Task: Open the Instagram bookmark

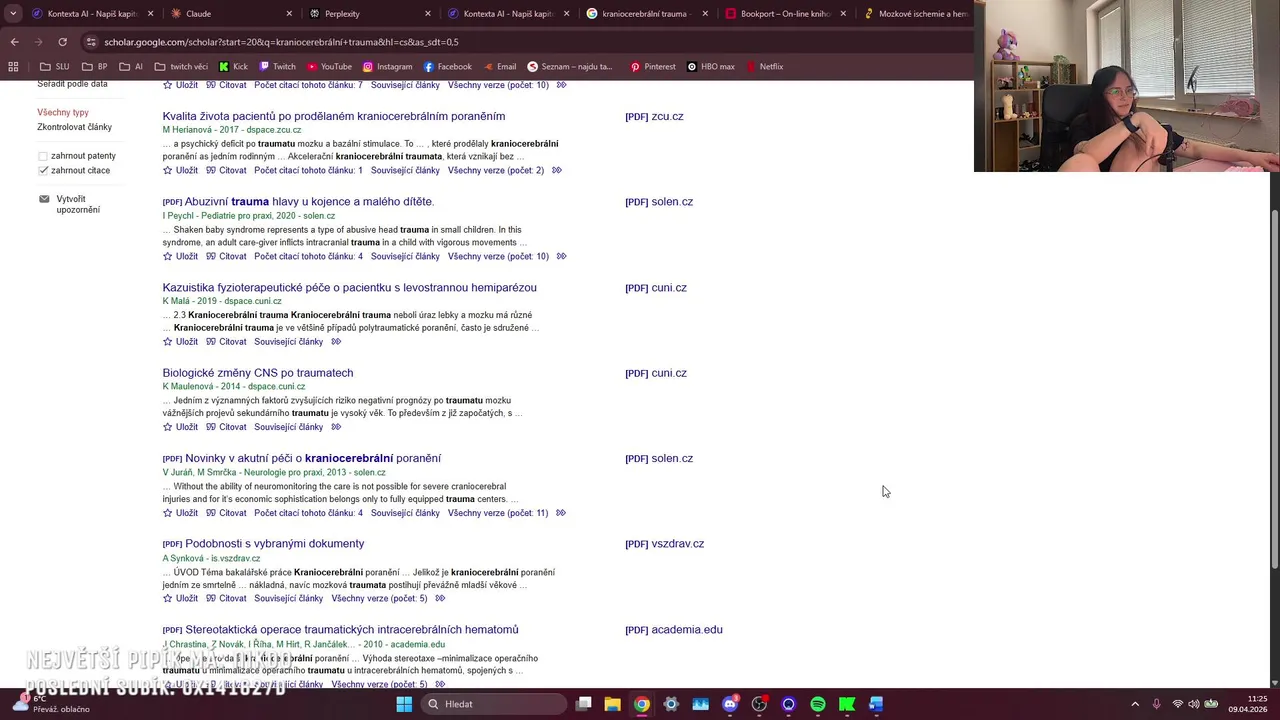Action: point(387,67)
